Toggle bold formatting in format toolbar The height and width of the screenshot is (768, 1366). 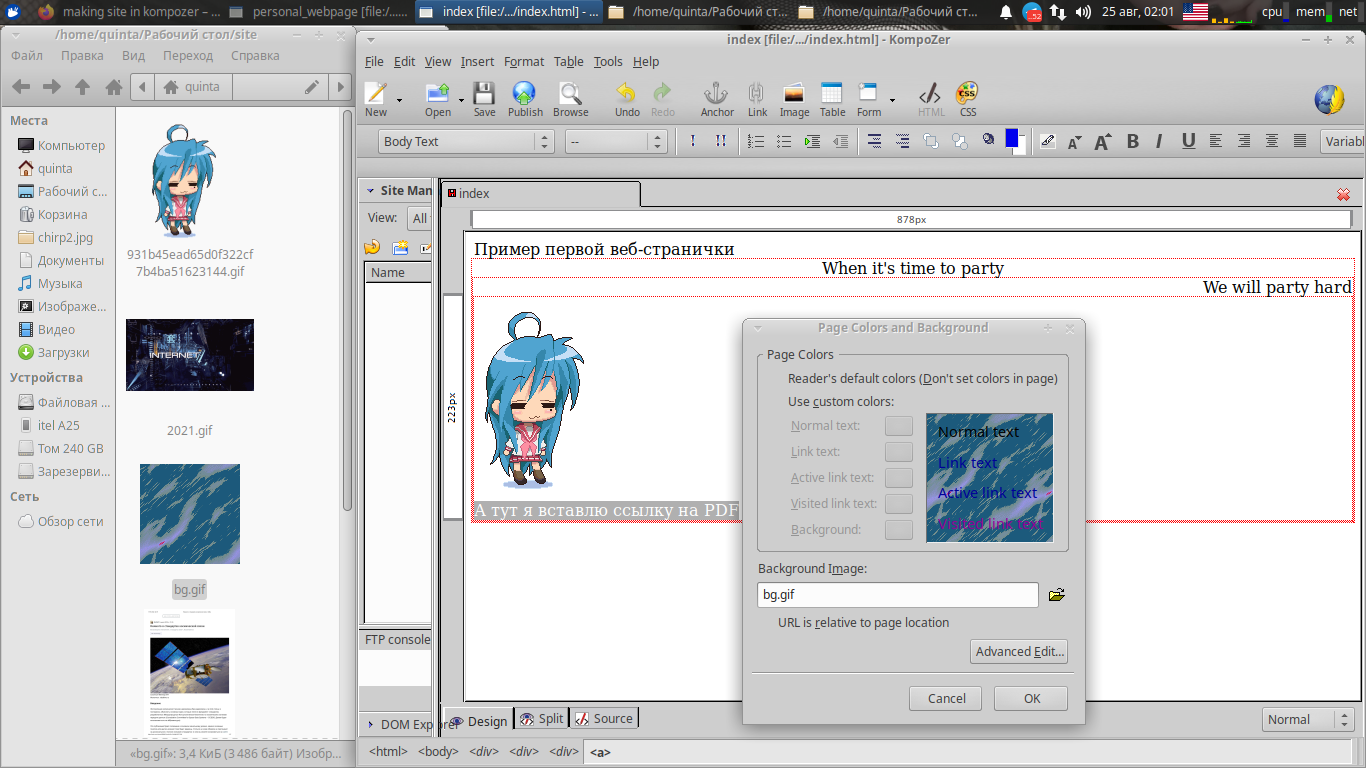click(1133, 142)
